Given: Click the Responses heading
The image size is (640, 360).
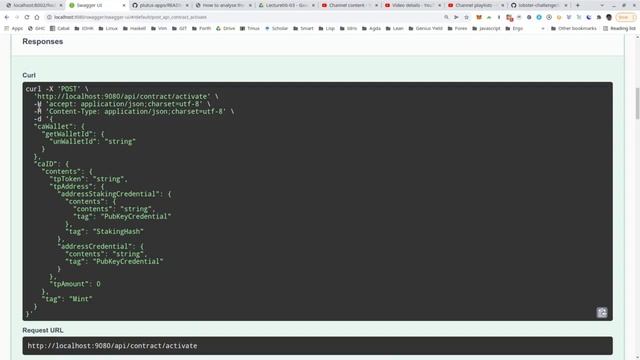Looking at the screenshot, I should point(43,42).
